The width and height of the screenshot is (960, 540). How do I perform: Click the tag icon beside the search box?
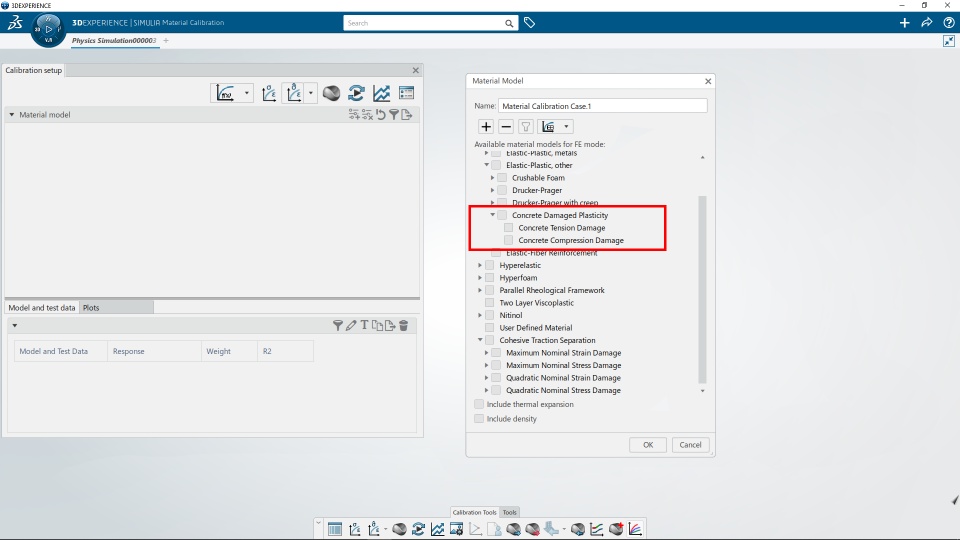tap(530, 23)
